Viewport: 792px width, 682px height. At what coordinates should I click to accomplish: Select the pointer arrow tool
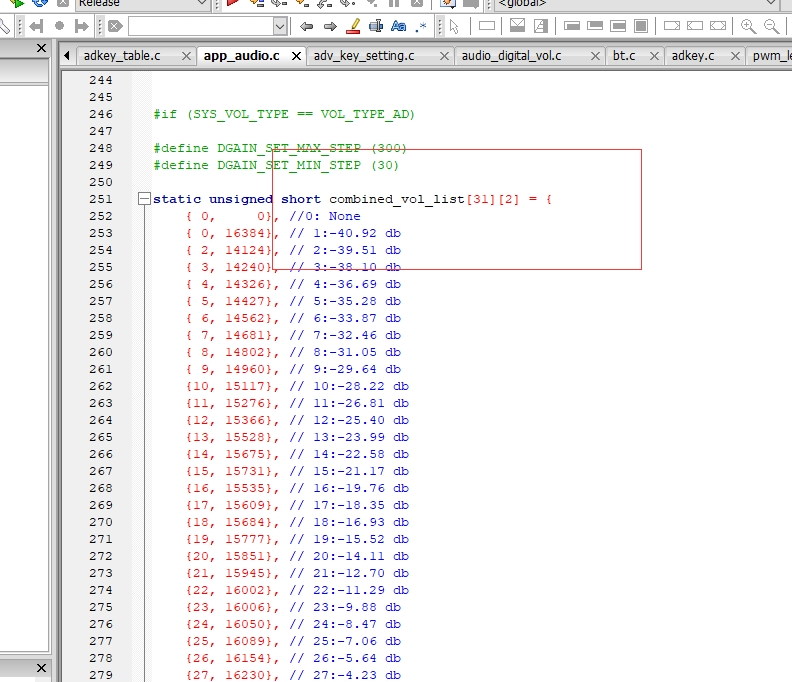pyautogui.click(x=454, y=26)
